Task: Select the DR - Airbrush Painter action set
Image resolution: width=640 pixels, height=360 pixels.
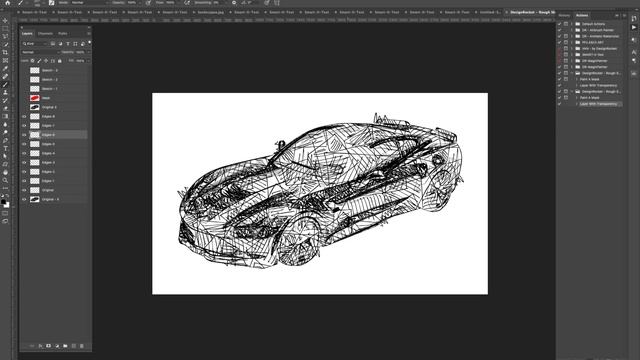Action: (x=598, y=30)
